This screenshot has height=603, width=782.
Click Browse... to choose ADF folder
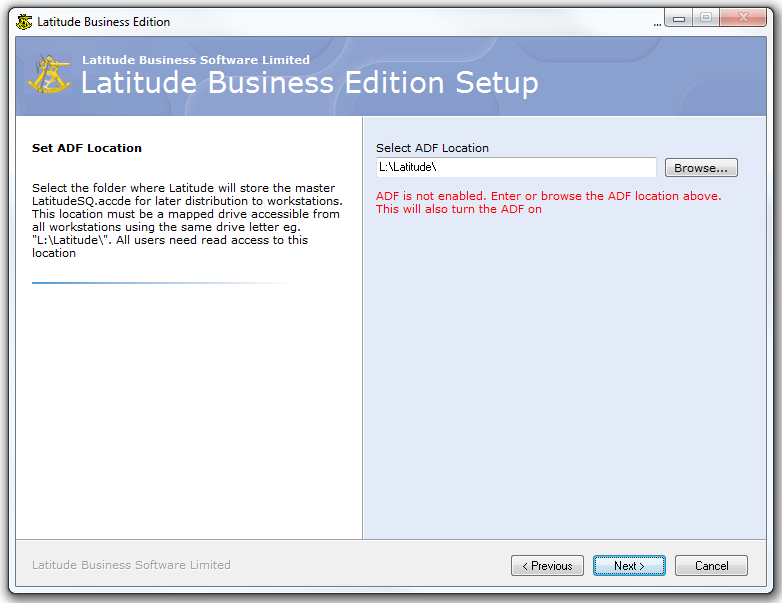701,168
